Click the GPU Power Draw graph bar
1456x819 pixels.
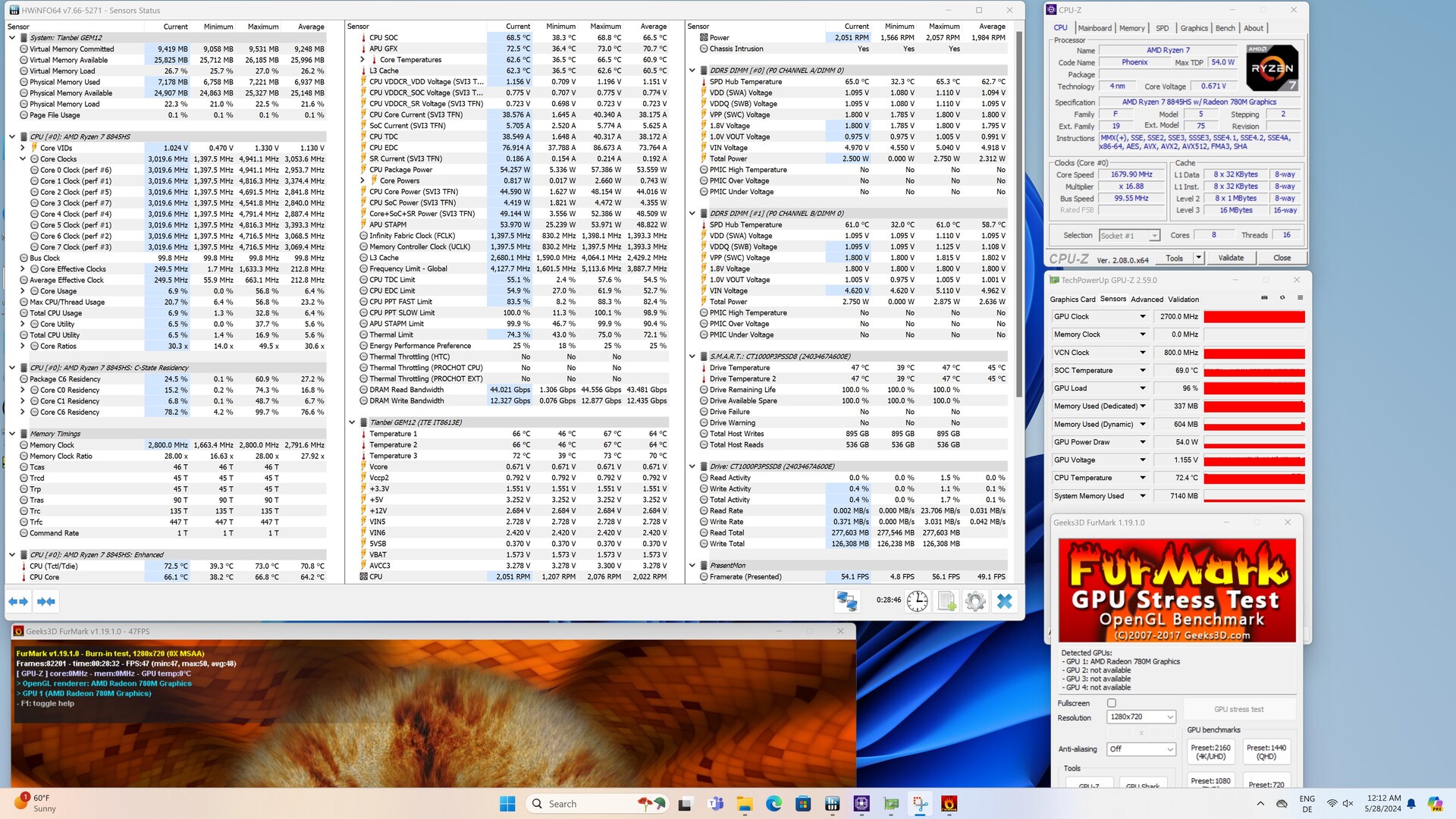pos(1254,442)
